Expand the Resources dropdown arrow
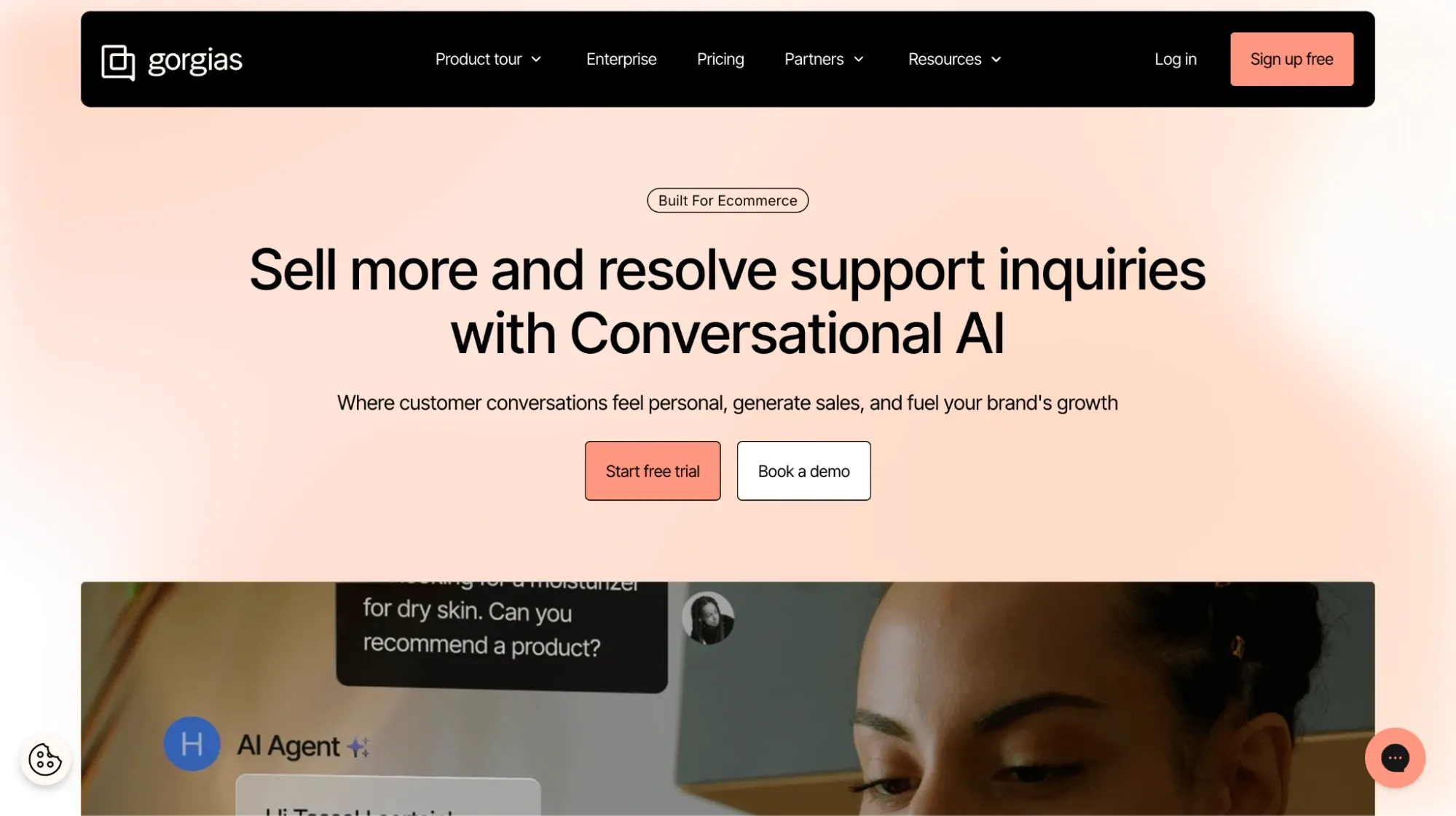This screenshot has width=1456, height=816. click(996, 60)
